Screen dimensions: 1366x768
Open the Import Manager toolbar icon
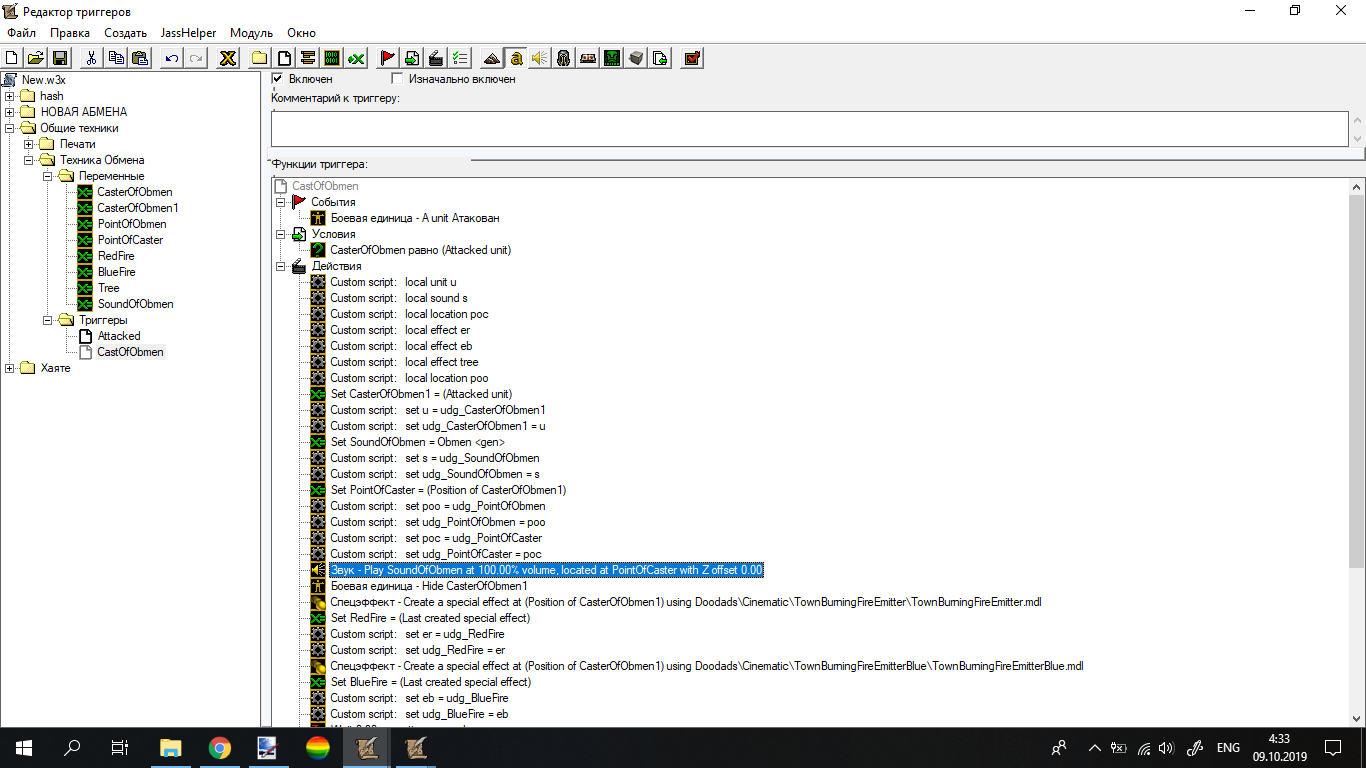pos(660,58)
